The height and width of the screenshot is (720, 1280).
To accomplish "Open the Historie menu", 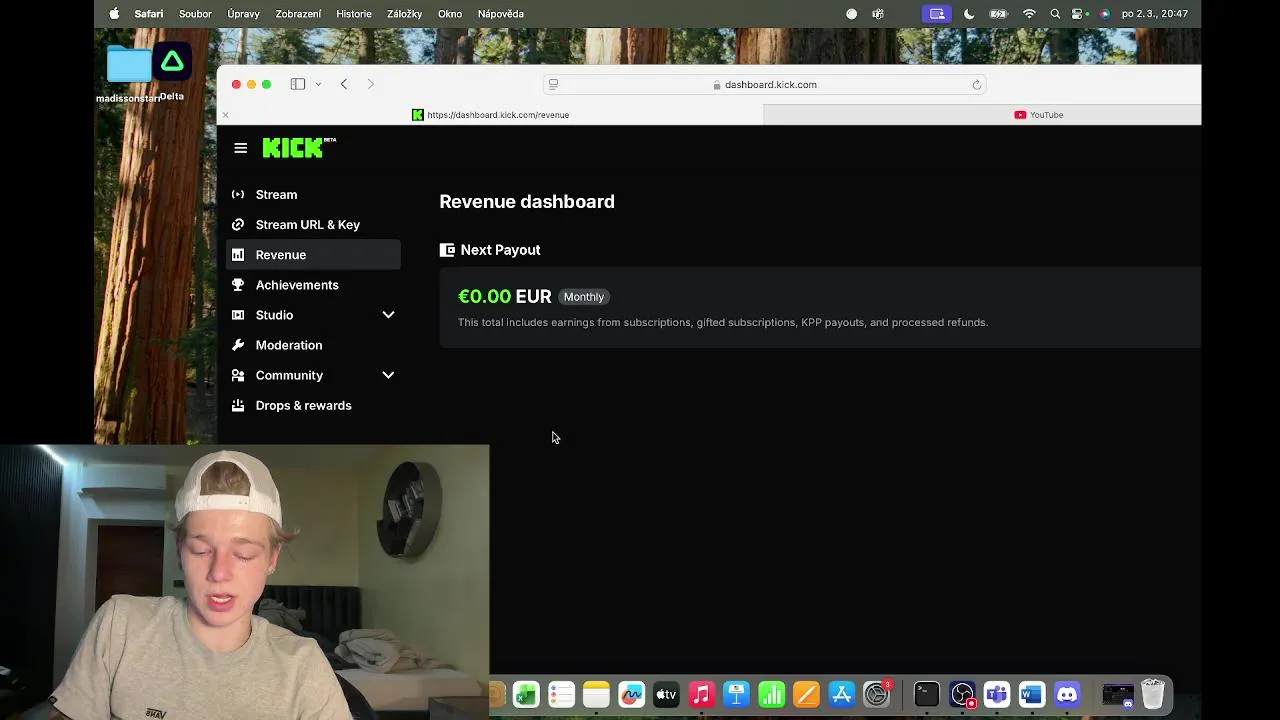I will point(354,14).
